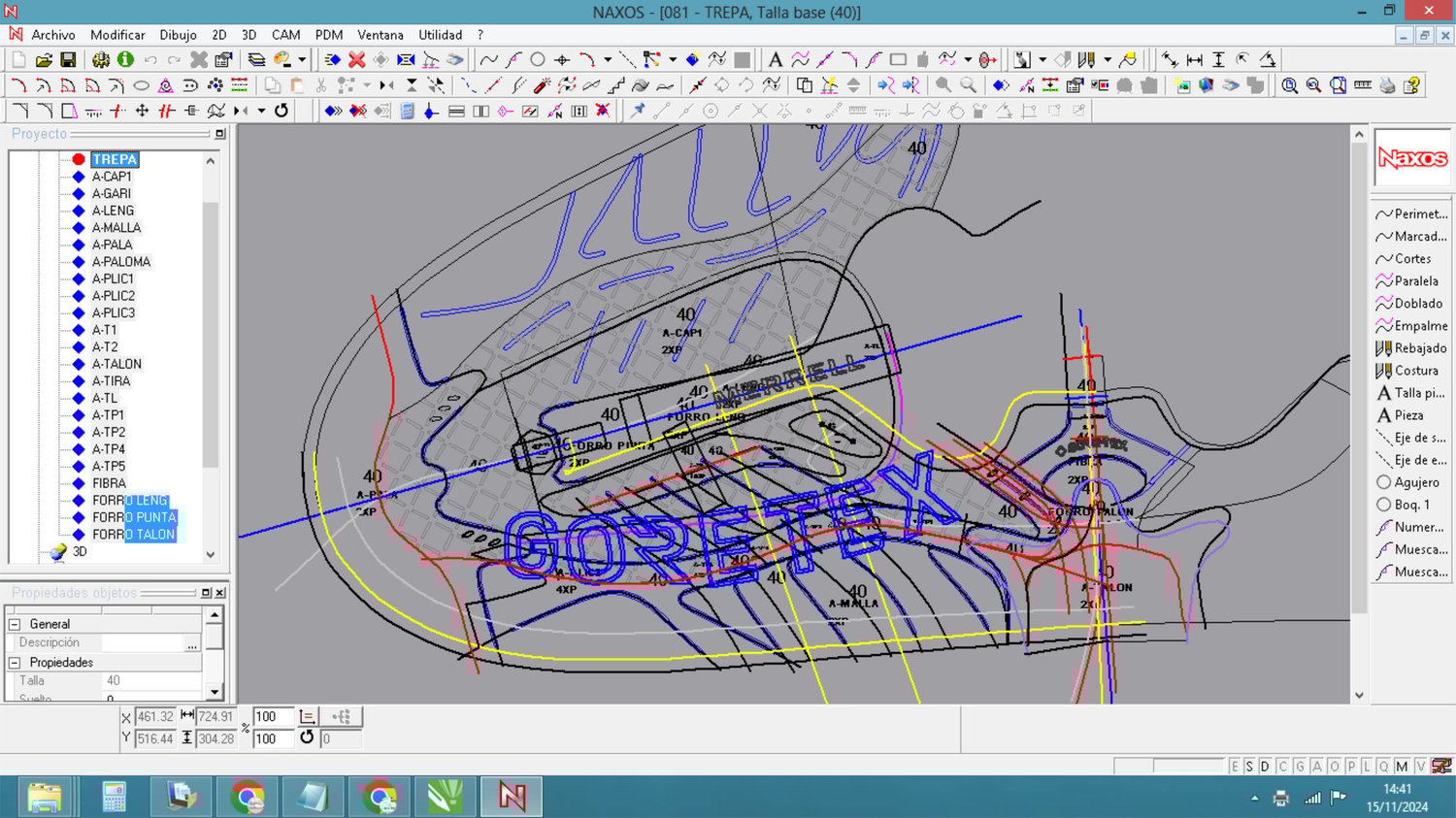
Task: Select the text A tool
Action: (775, 60)
